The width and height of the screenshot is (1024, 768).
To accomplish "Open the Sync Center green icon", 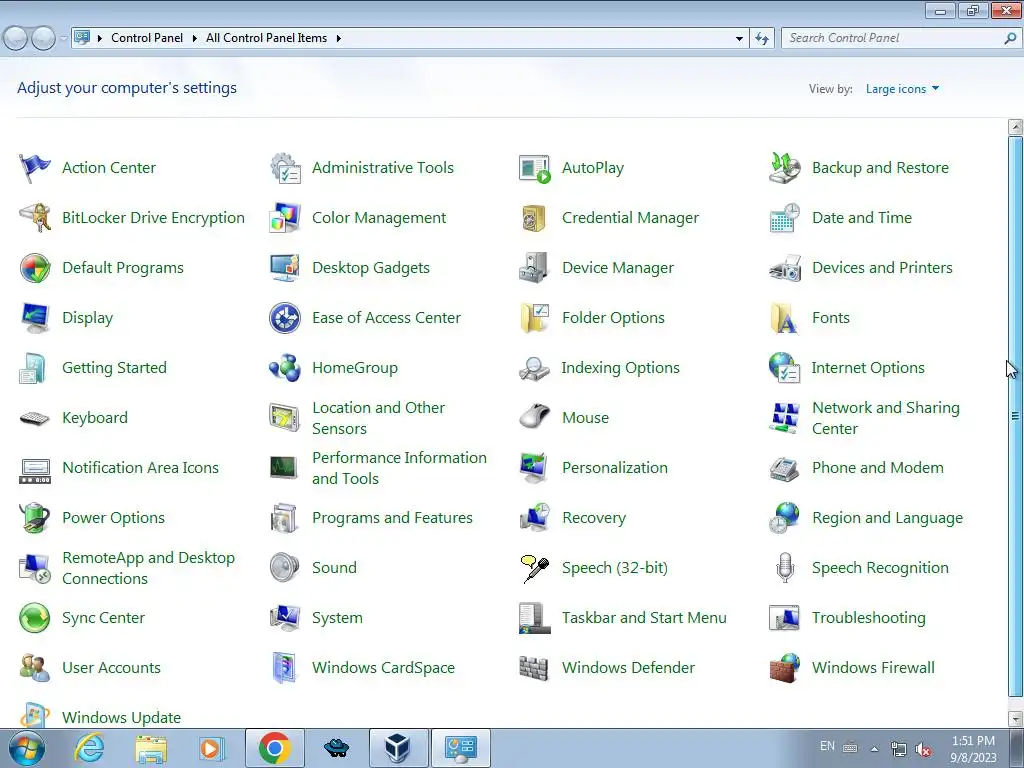I will [35, 618].
